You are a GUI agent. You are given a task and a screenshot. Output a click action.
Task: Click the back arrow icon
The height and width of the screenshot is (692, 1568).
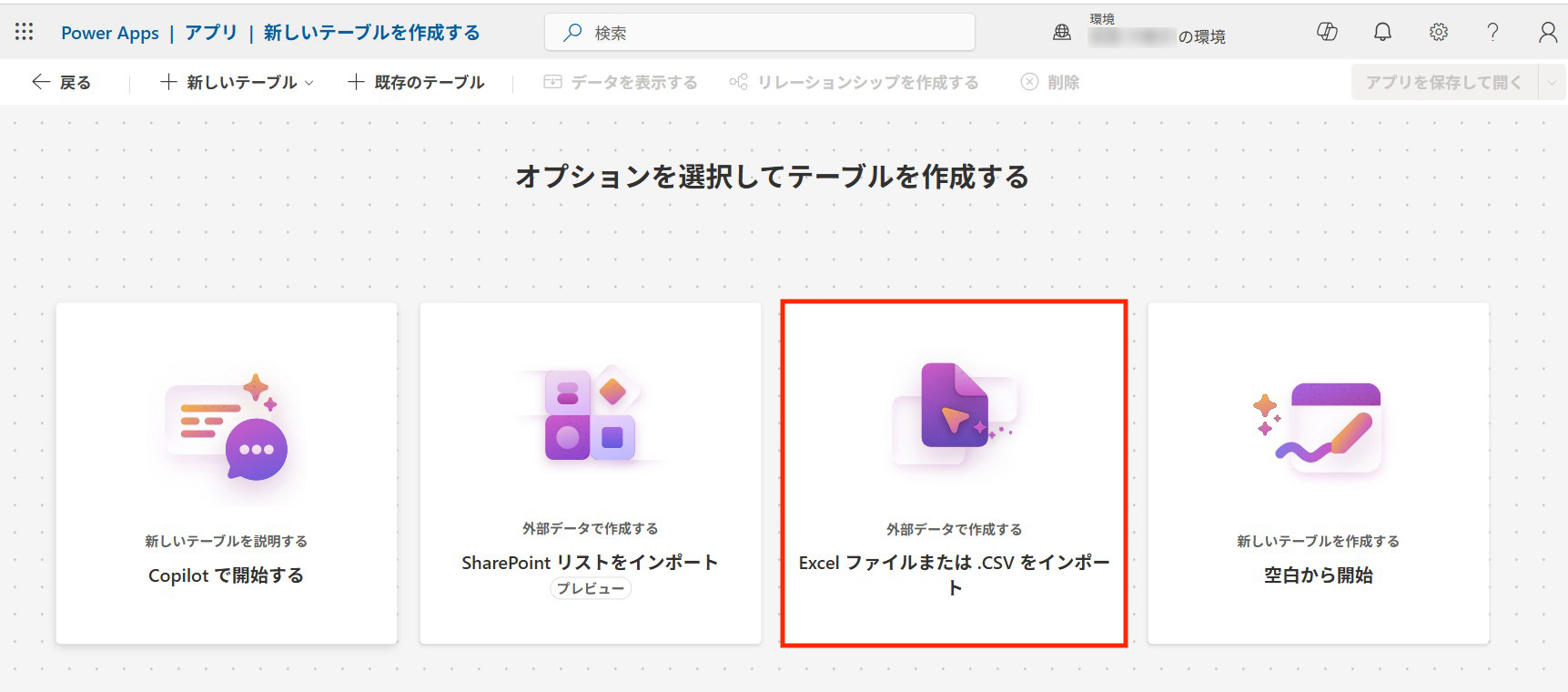(40, 82)
